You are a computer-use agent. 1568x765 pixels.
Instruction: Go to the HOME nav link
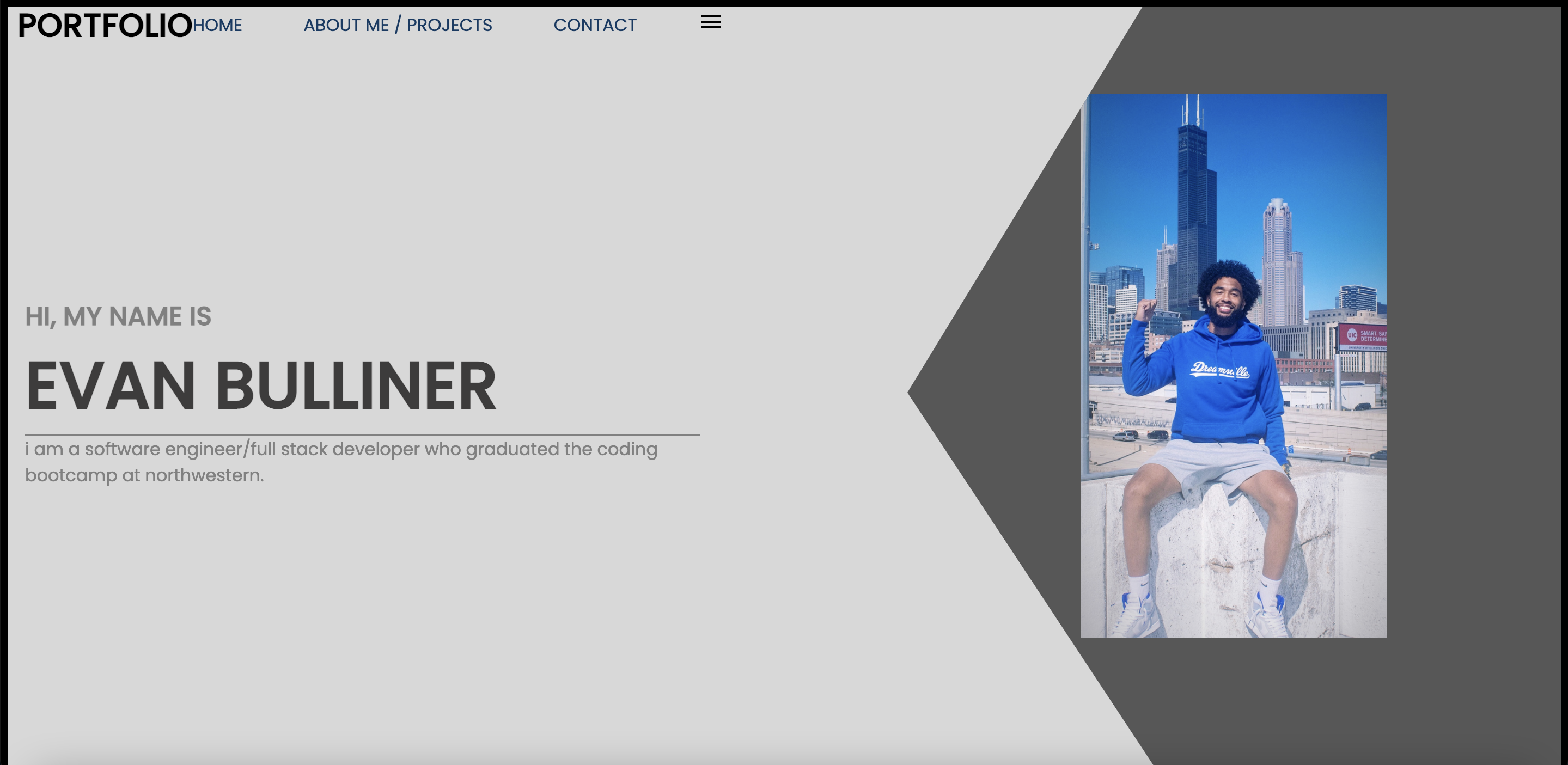(x=217, y=25)
